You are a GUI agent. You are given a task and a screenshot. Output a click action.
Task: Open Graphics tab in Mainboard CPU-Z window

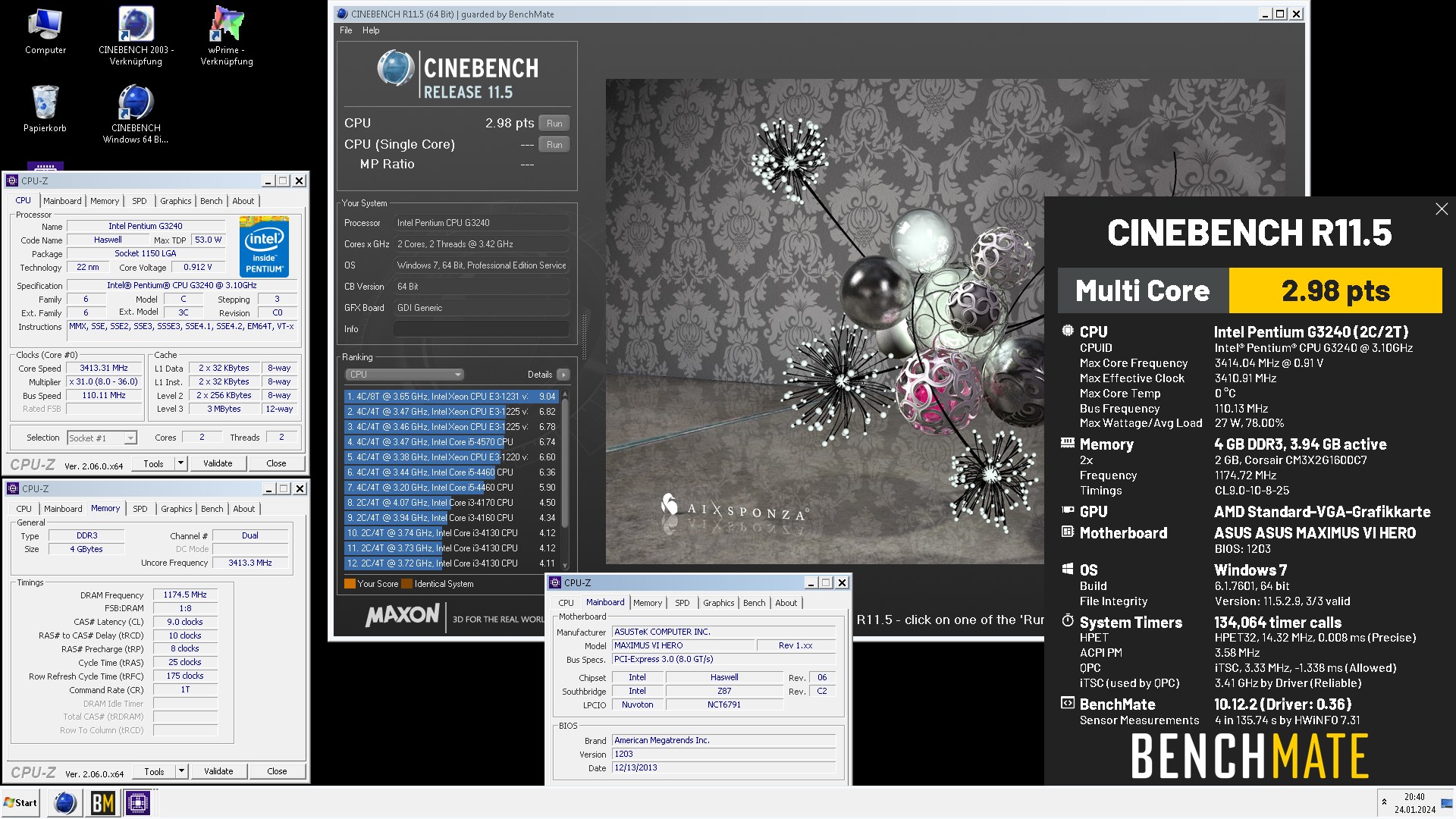[x=718, y=603]
